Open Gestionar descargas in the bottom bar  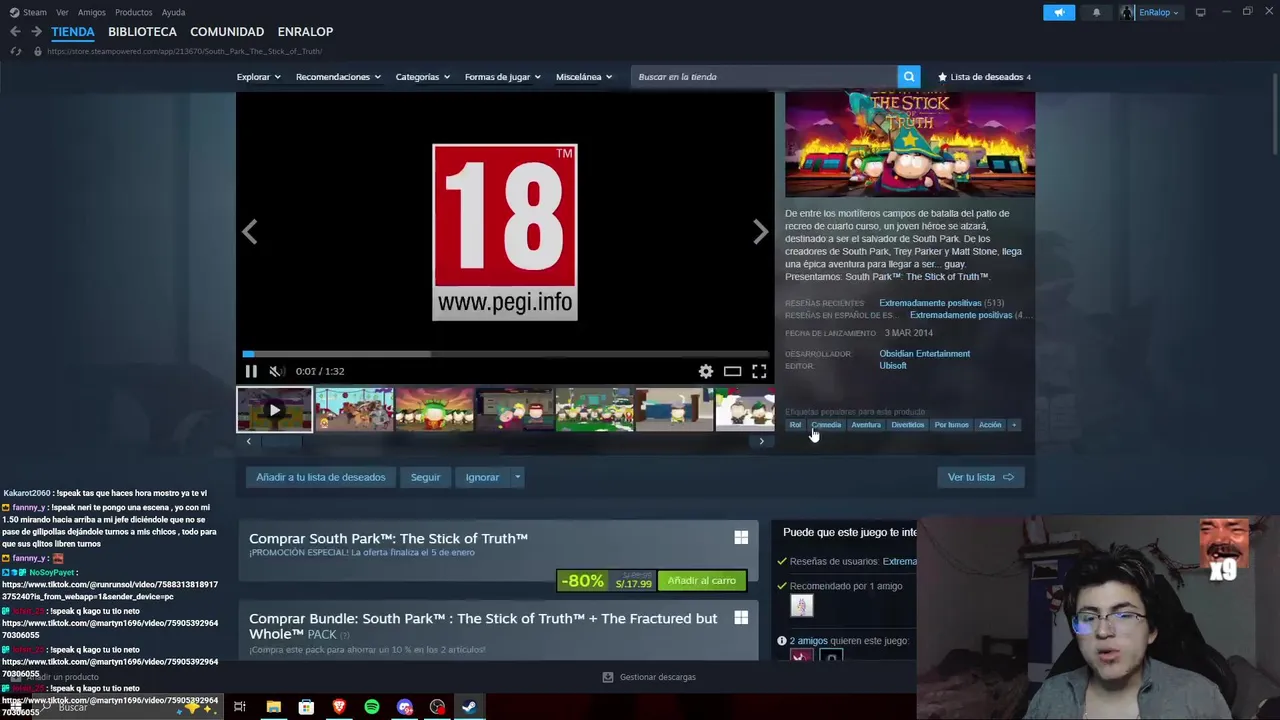(649, 677)
